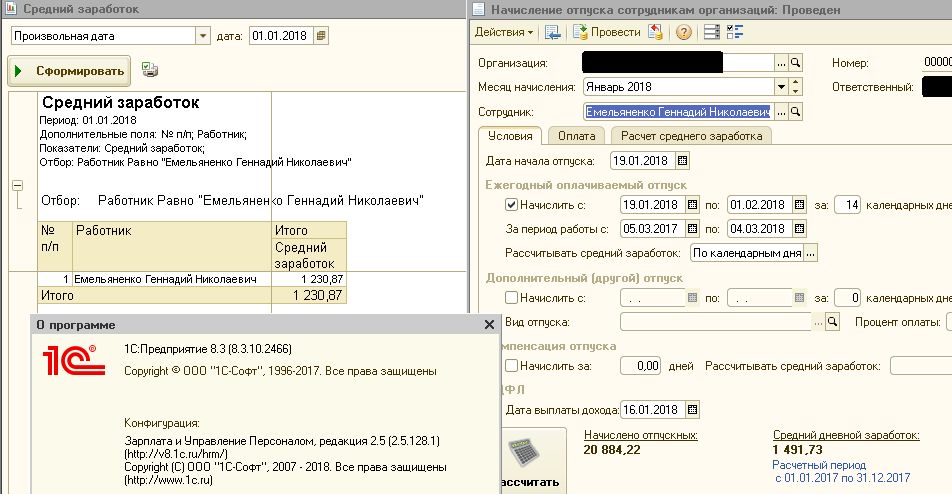Click the ellipsis button for Сотрудник
The image size is (952, 494).
781,112
